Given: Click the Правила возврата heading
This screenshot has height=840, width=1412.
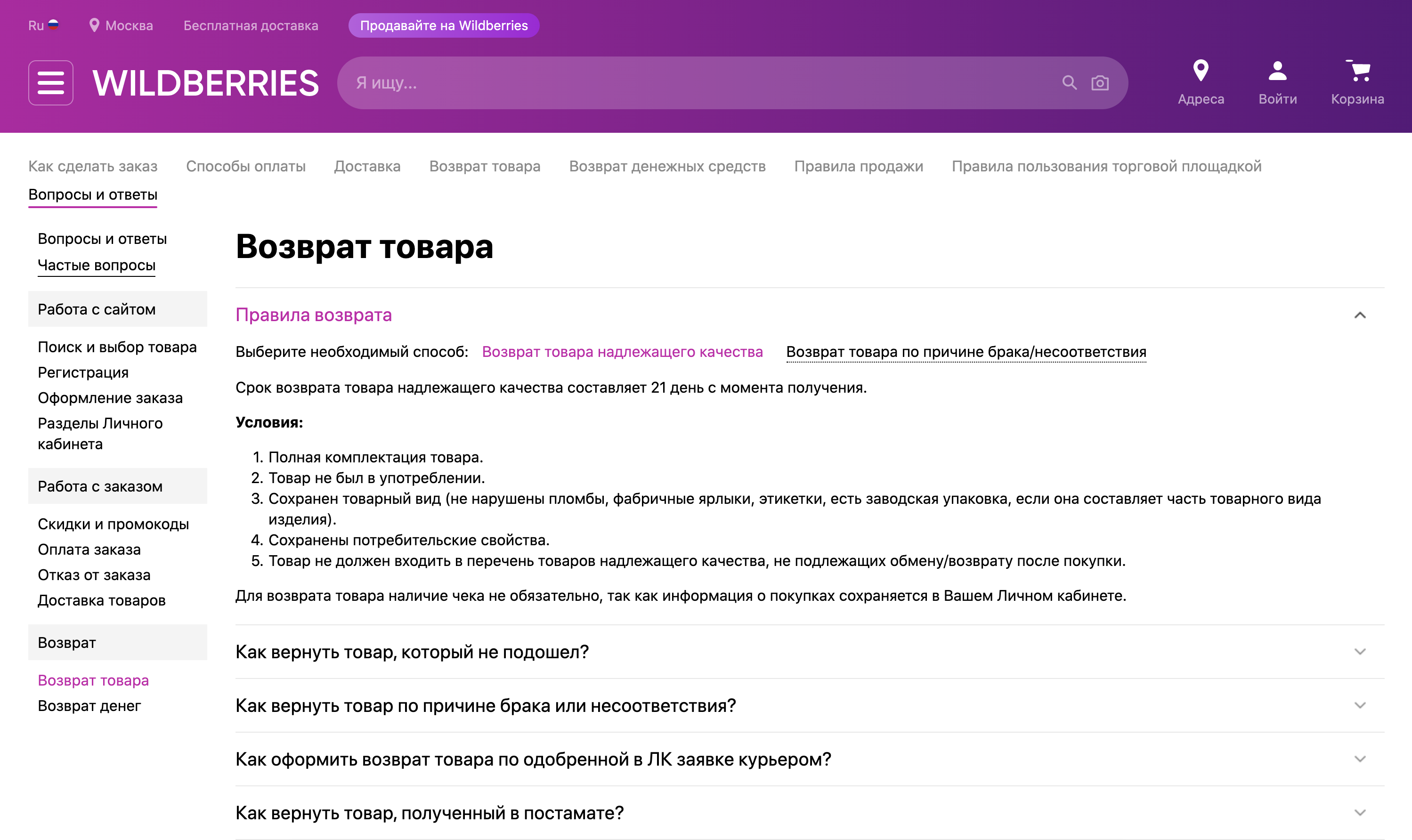Looking at the screenshot, I should (x=314, y=315).
